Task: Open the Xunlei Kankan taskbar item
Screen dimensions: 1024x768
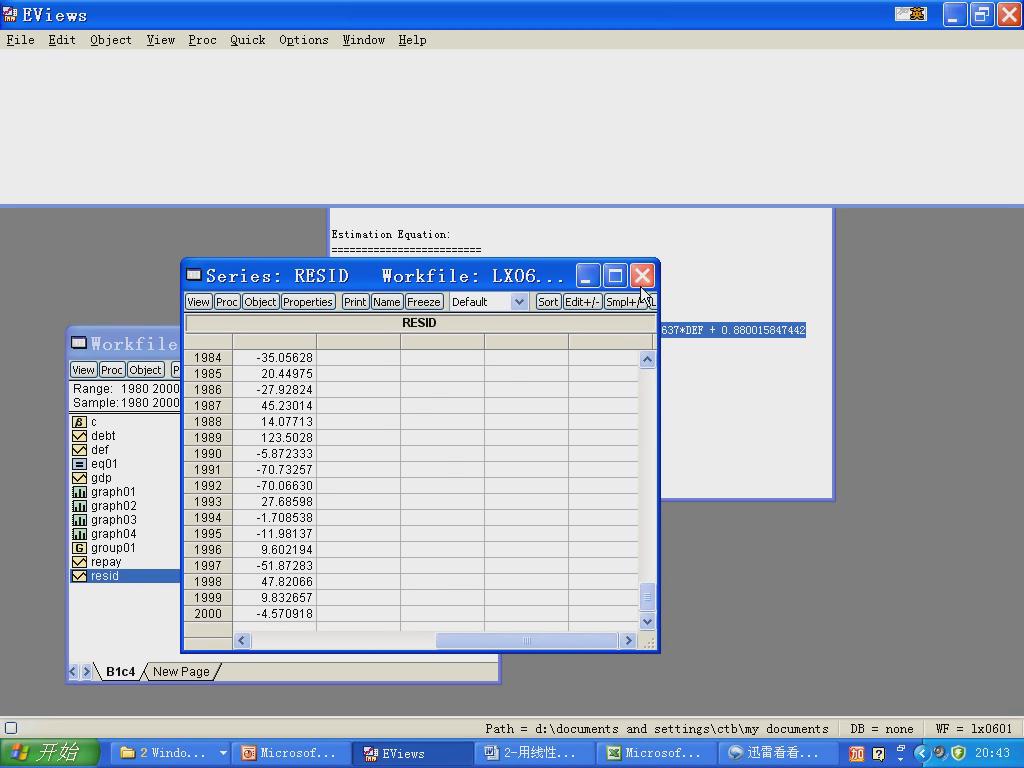Action: click(777, 753)
